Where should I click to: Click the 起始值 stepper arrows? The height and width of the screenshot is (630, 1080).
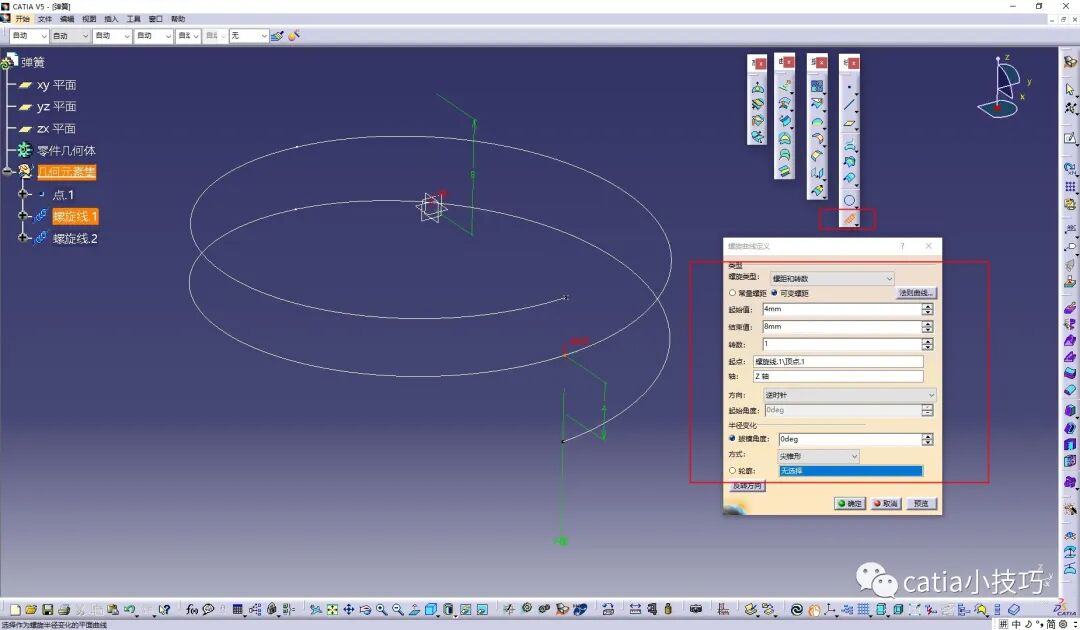[x=928, y=309]
